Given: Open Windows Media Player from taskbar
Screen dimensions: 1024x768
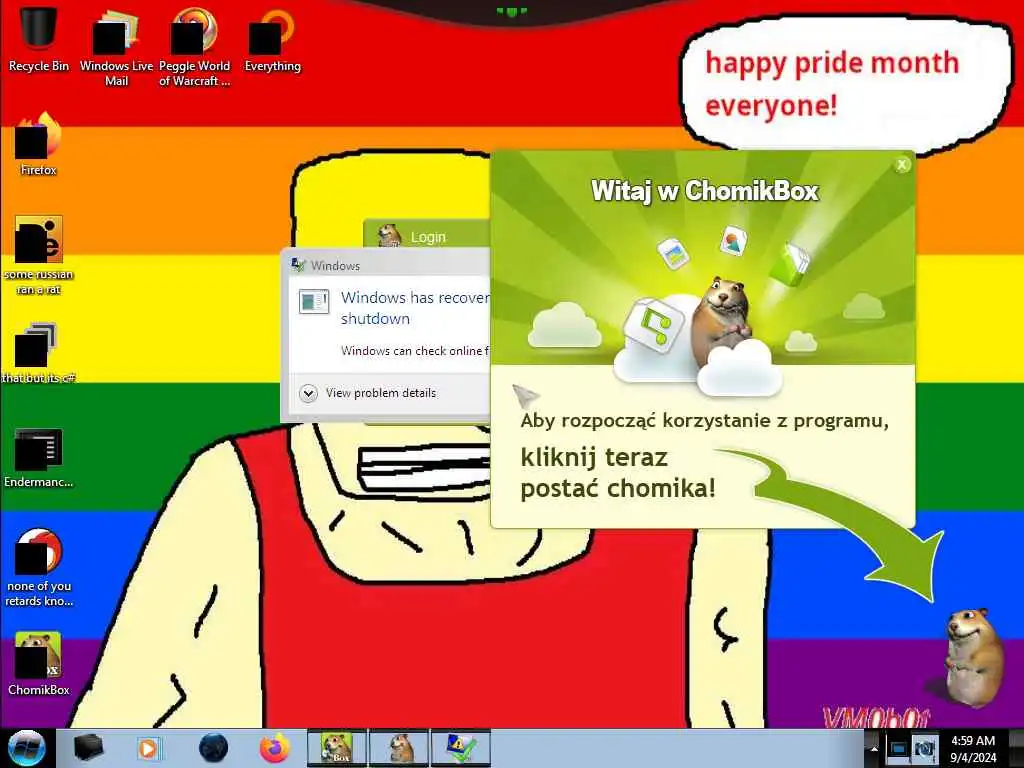Looking at the screenshot, I should [x=148, y=748].
